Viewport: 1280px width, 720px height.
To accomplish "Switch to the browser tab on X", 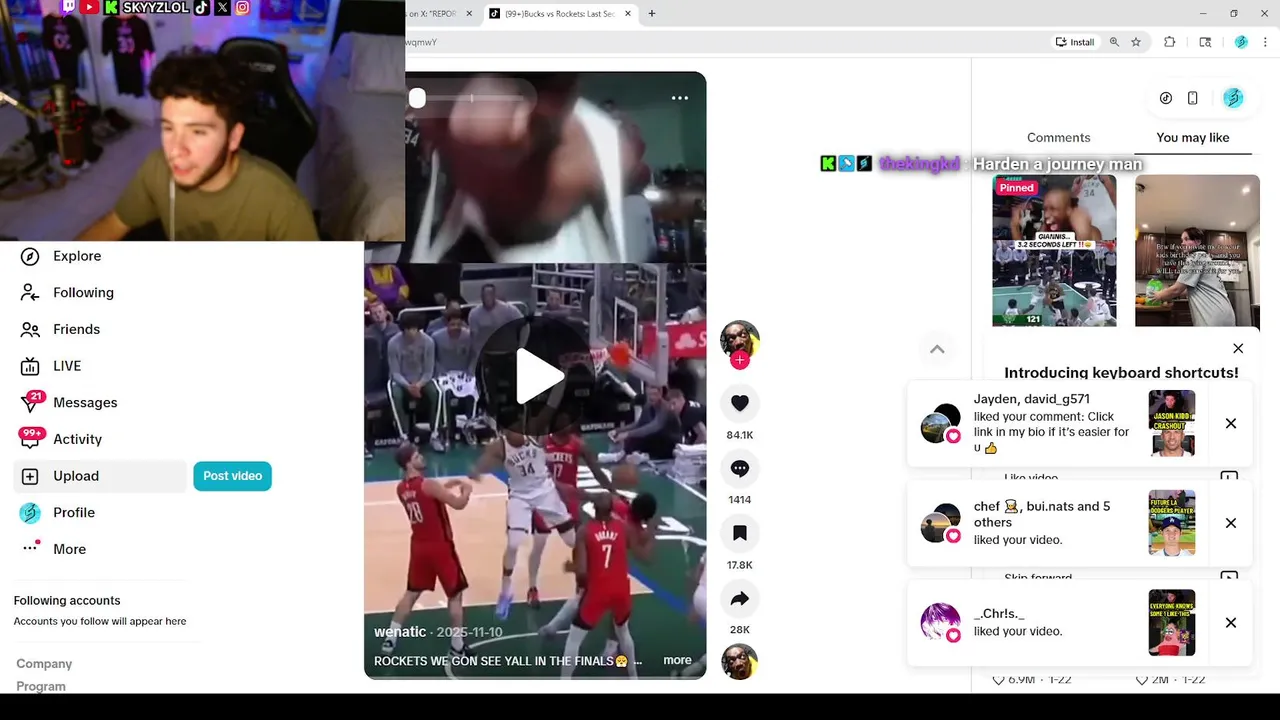I will pyautogui.click(x=436, y=14).
